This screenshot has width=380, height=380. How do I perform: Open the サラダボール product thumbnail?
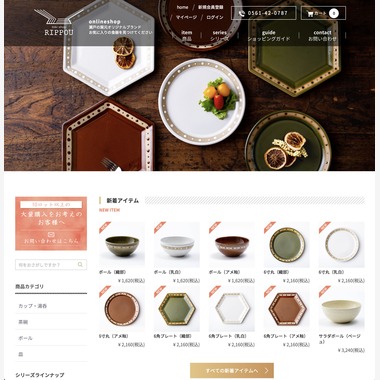coord(341,309)
